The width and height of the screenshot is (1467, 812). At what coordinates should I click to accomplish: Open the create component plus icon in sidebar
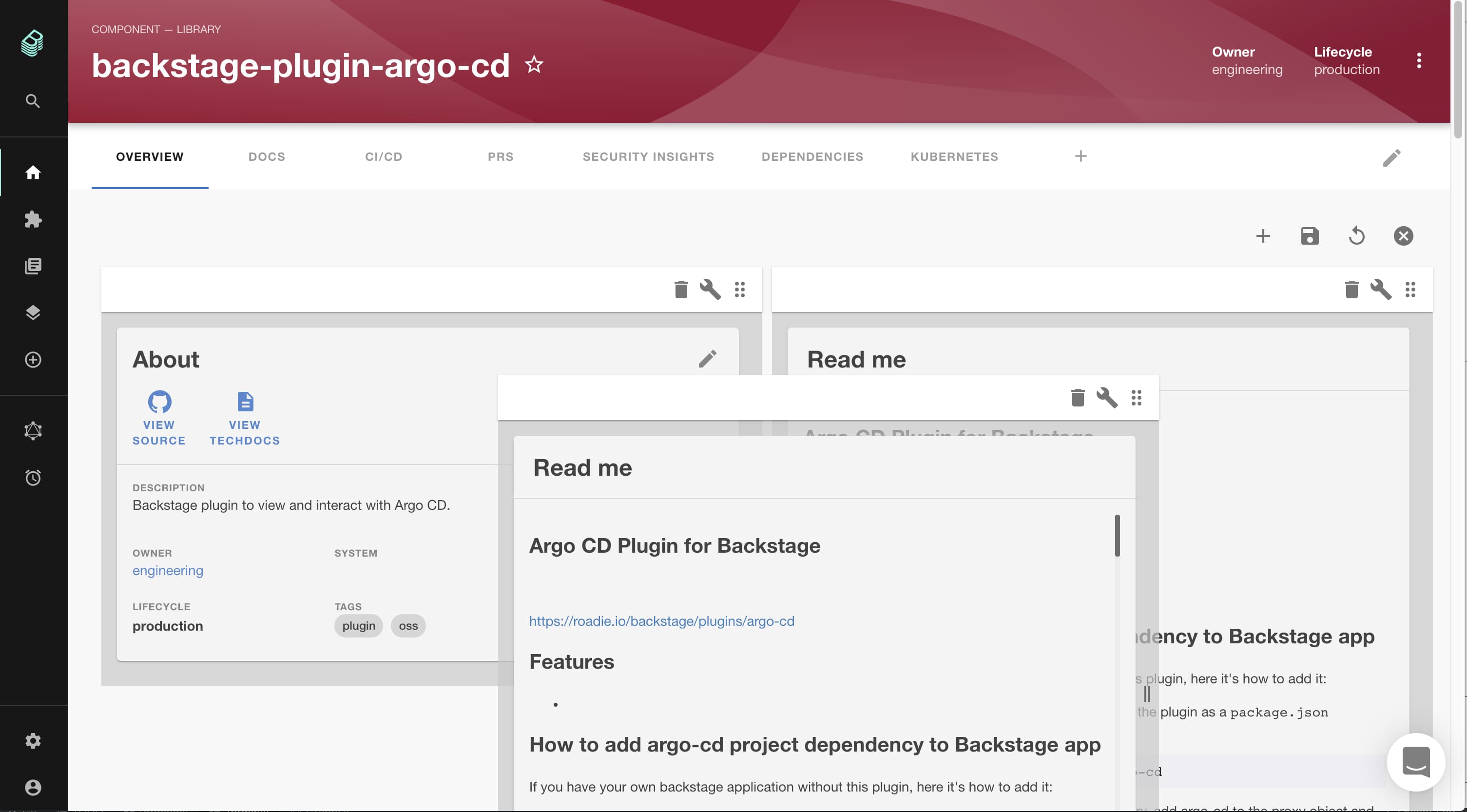pyautogui.click(x=33, y=360)
